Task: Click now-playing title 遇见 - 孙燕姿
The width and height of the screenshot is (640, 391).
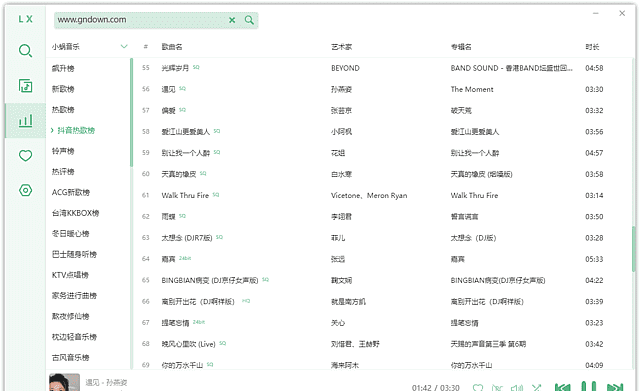Action: point(106,382)
